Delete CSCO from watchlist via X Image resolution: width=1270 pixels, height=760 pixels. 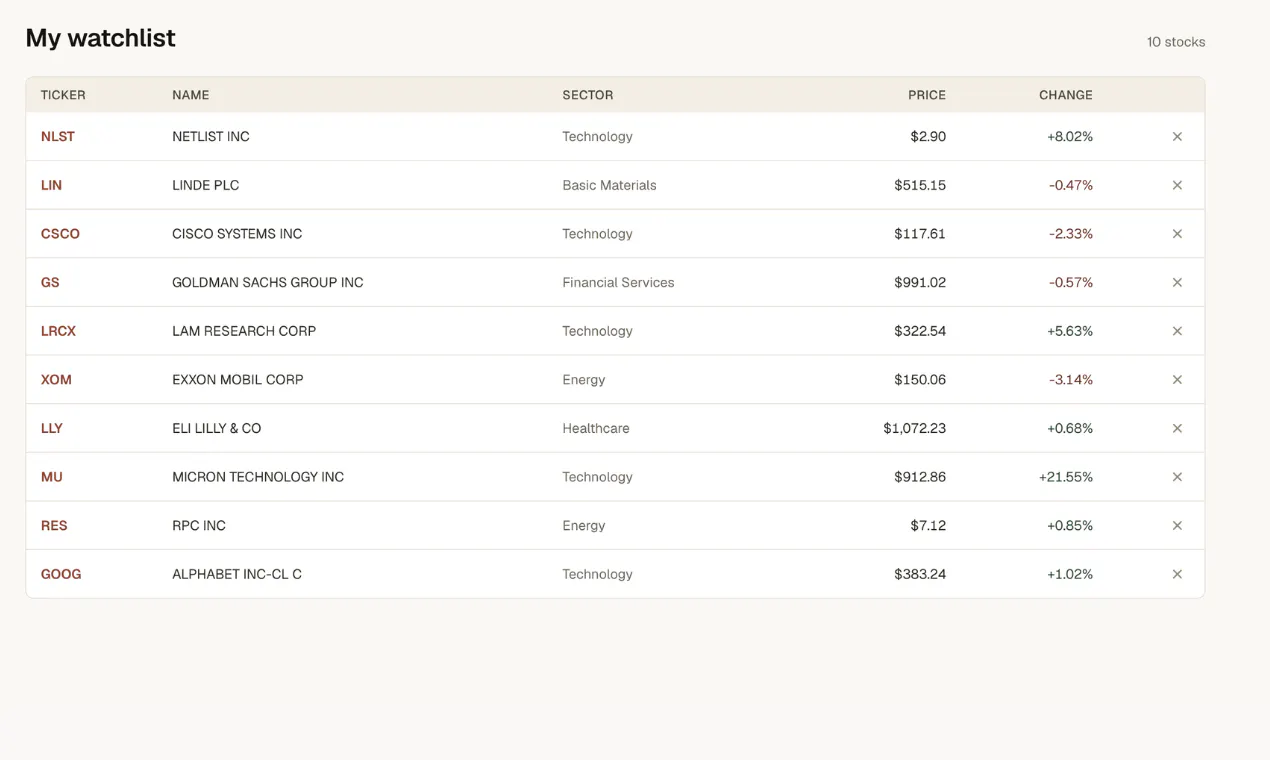(x=1177, y=234)
